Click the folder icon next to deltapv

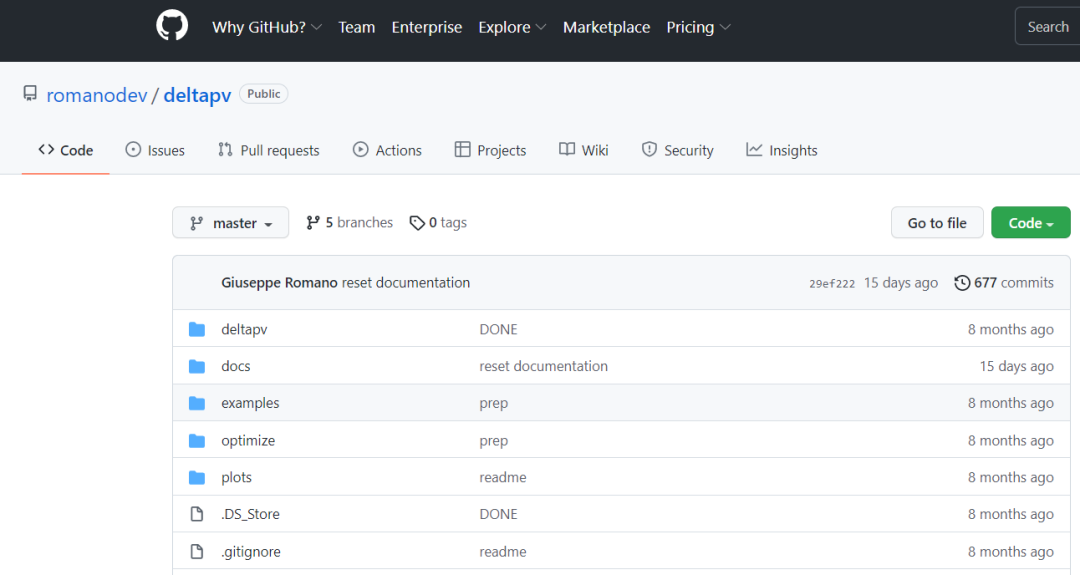[x=197, y=329]
